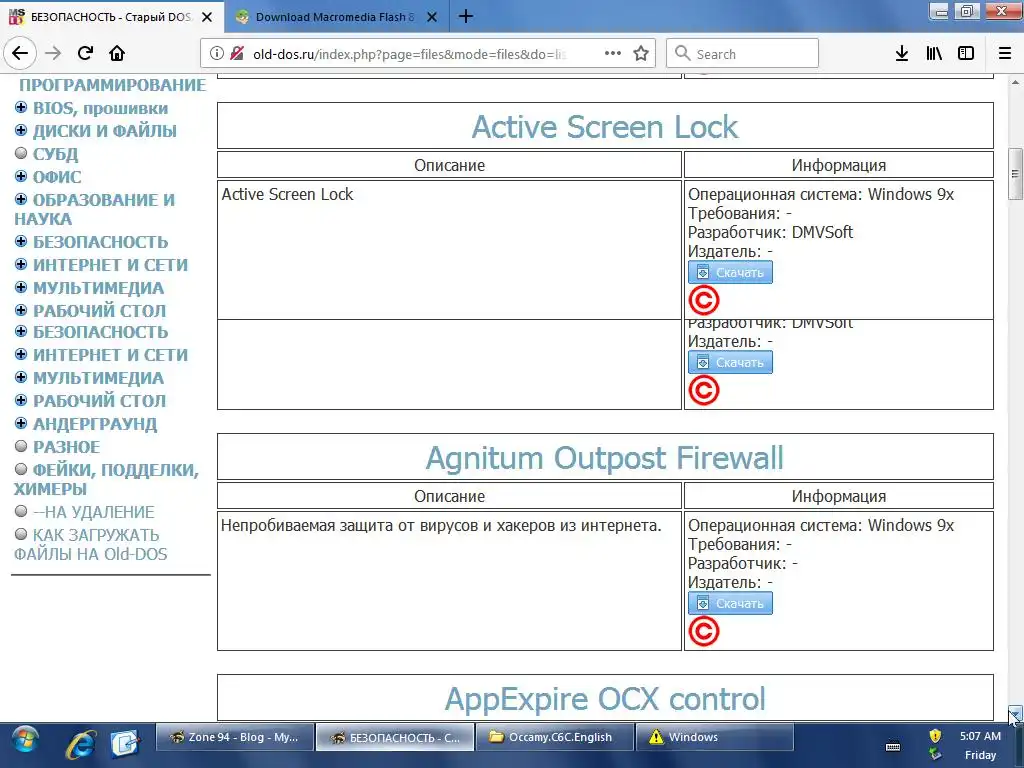Go back to the previous page
The height and width of the screenshot is (768, 1024).
click(20, 53)
